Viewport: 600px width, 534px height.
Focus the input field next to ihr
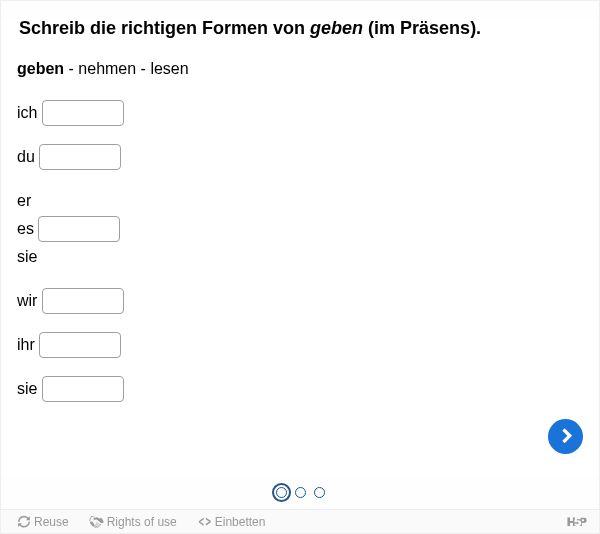(x=80, y=345)
